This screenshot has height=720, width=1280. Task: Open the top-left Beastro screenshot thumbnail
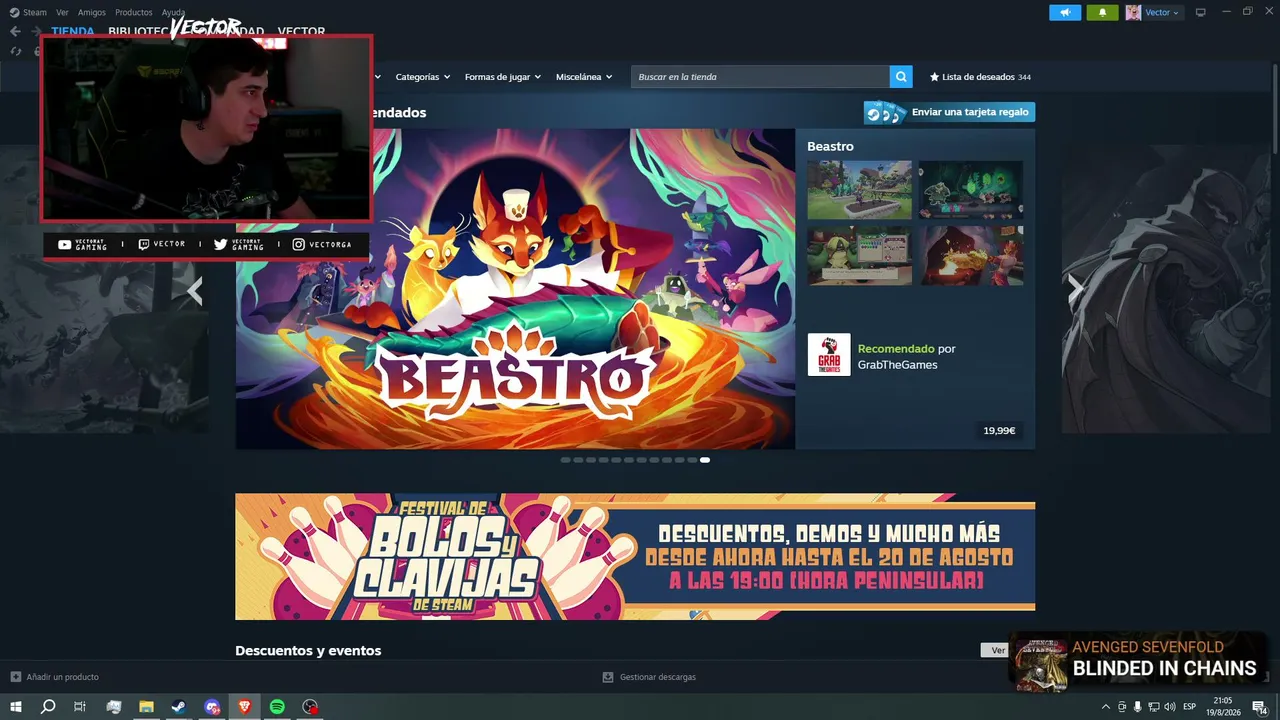(860, 190)
